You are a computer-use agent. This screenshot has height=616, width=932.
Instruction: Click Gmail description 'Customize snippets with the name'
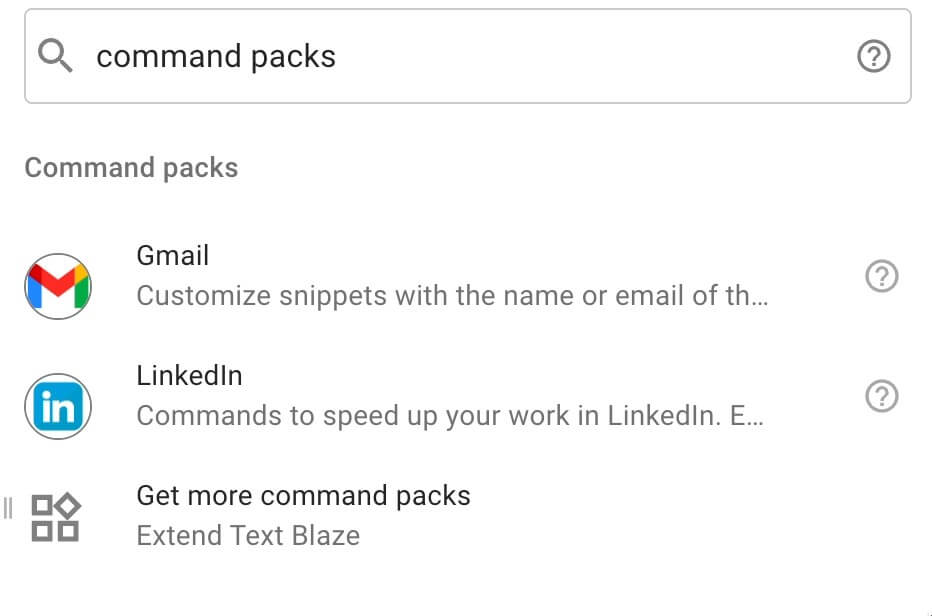point(452,296)
